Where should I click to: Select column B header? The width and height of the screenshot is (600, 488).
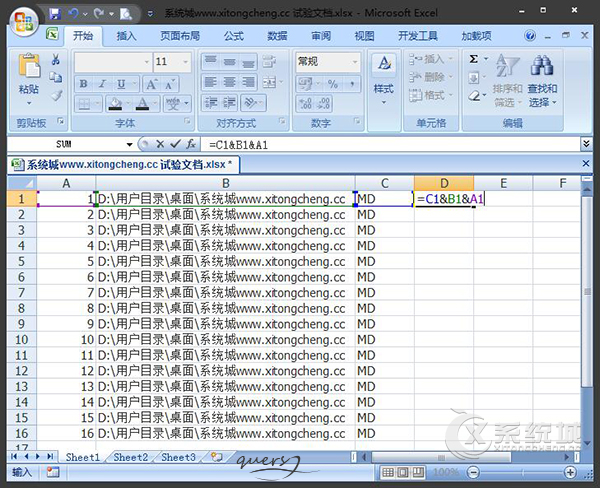[x=226, y=183]
